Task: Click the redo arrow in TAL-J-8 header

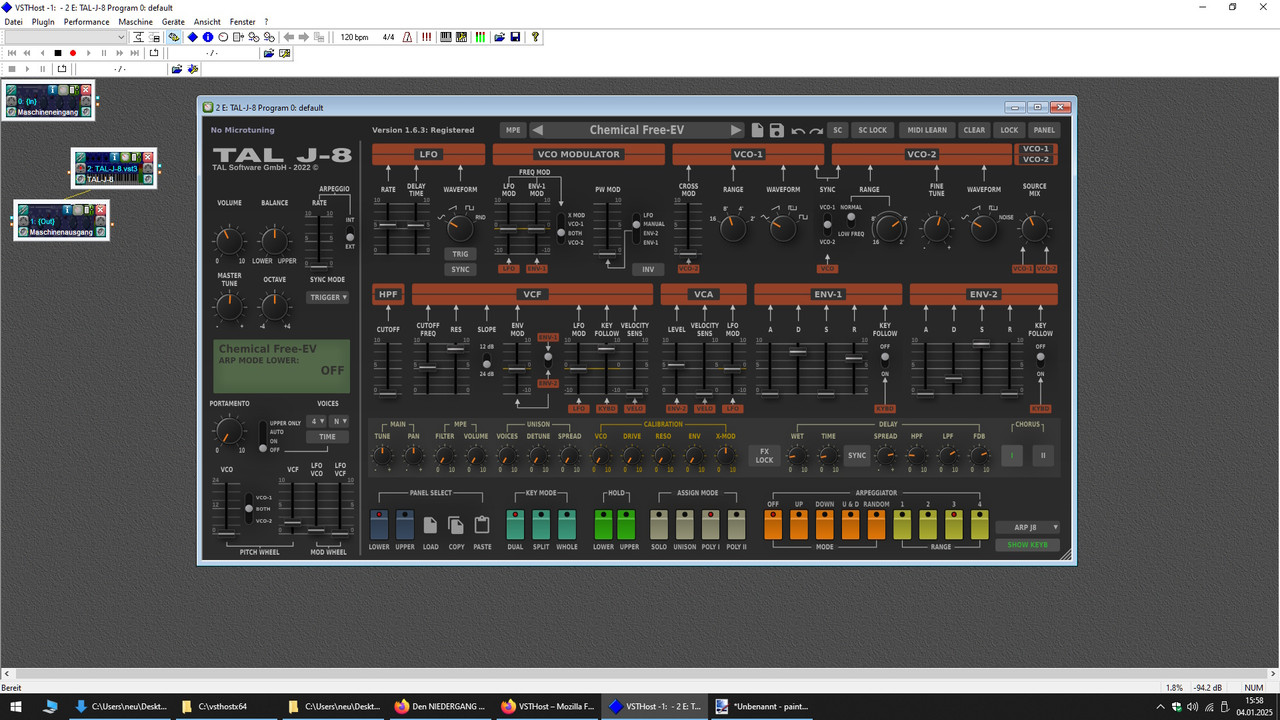Action: (815, 130)
